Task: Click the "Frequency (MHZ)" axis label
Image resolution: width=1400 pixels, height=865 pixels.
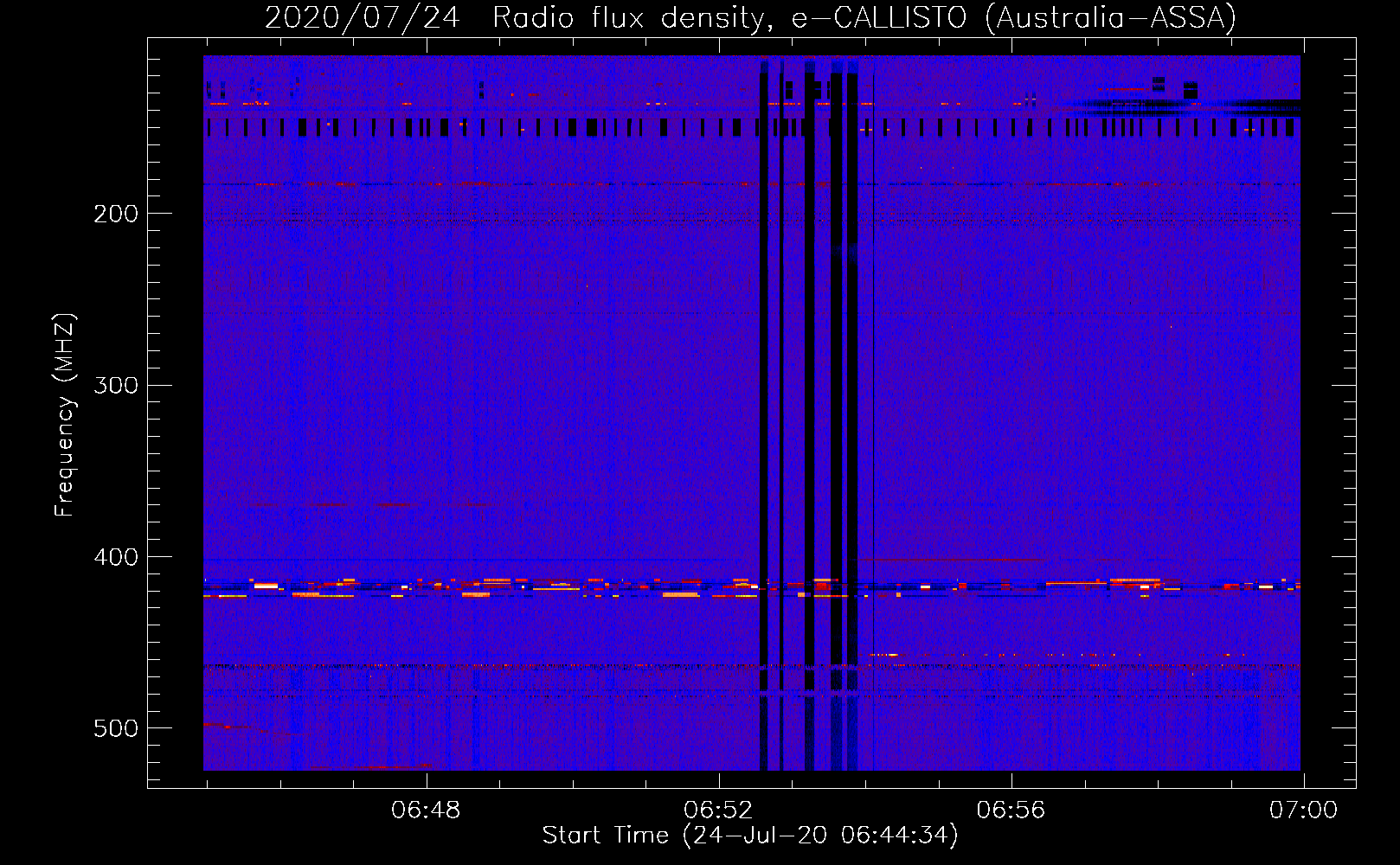Action: 65,415
